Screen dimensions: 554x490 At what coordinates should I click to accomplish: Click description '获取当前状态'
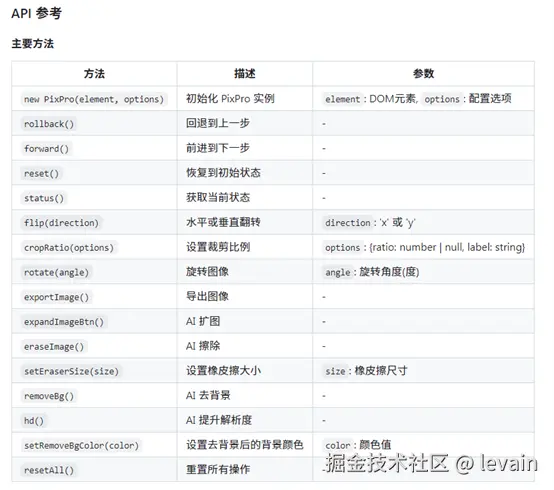(x=218, y=197)
